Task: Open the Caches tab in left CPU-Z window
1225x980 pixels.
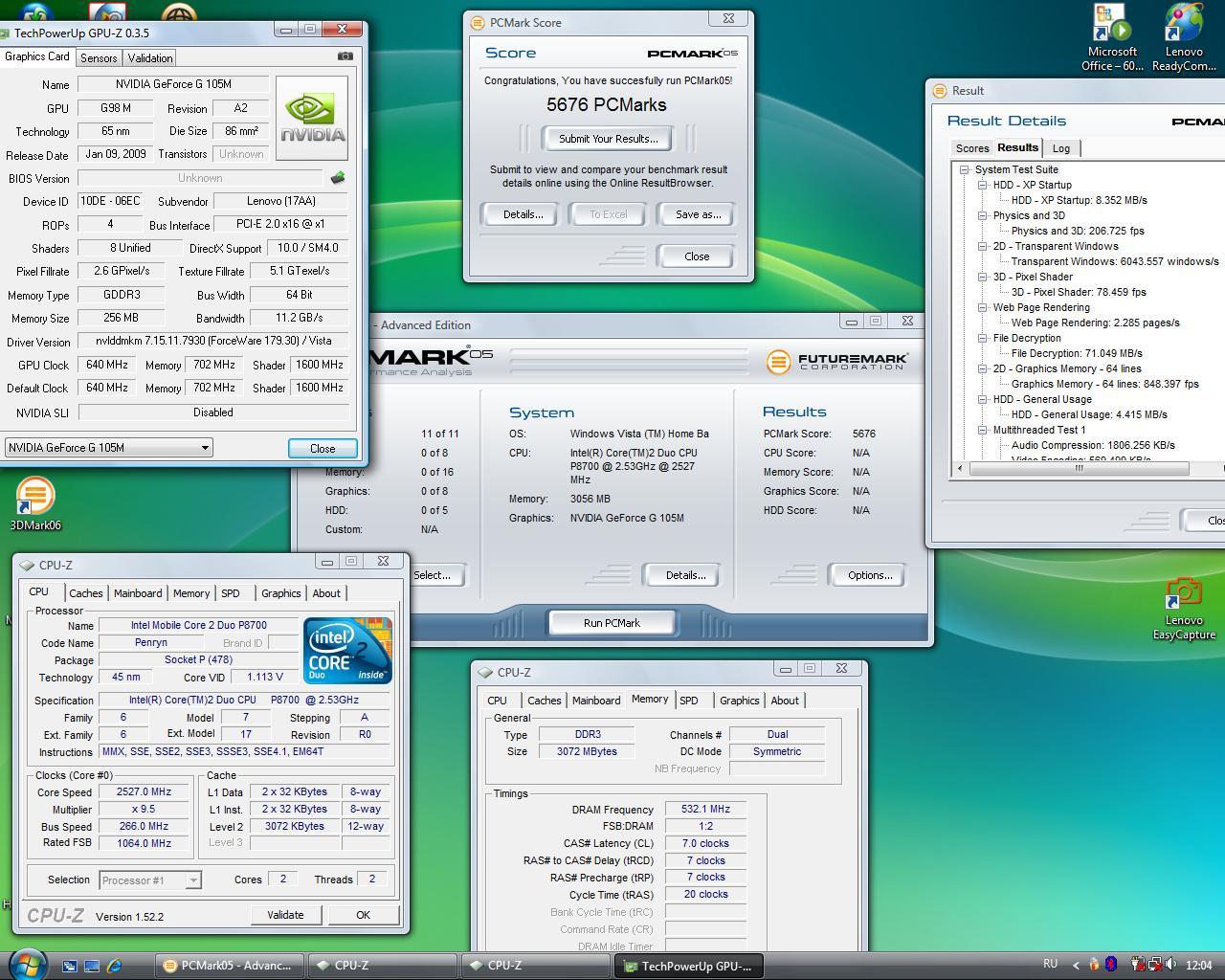Action: (86, 593)
